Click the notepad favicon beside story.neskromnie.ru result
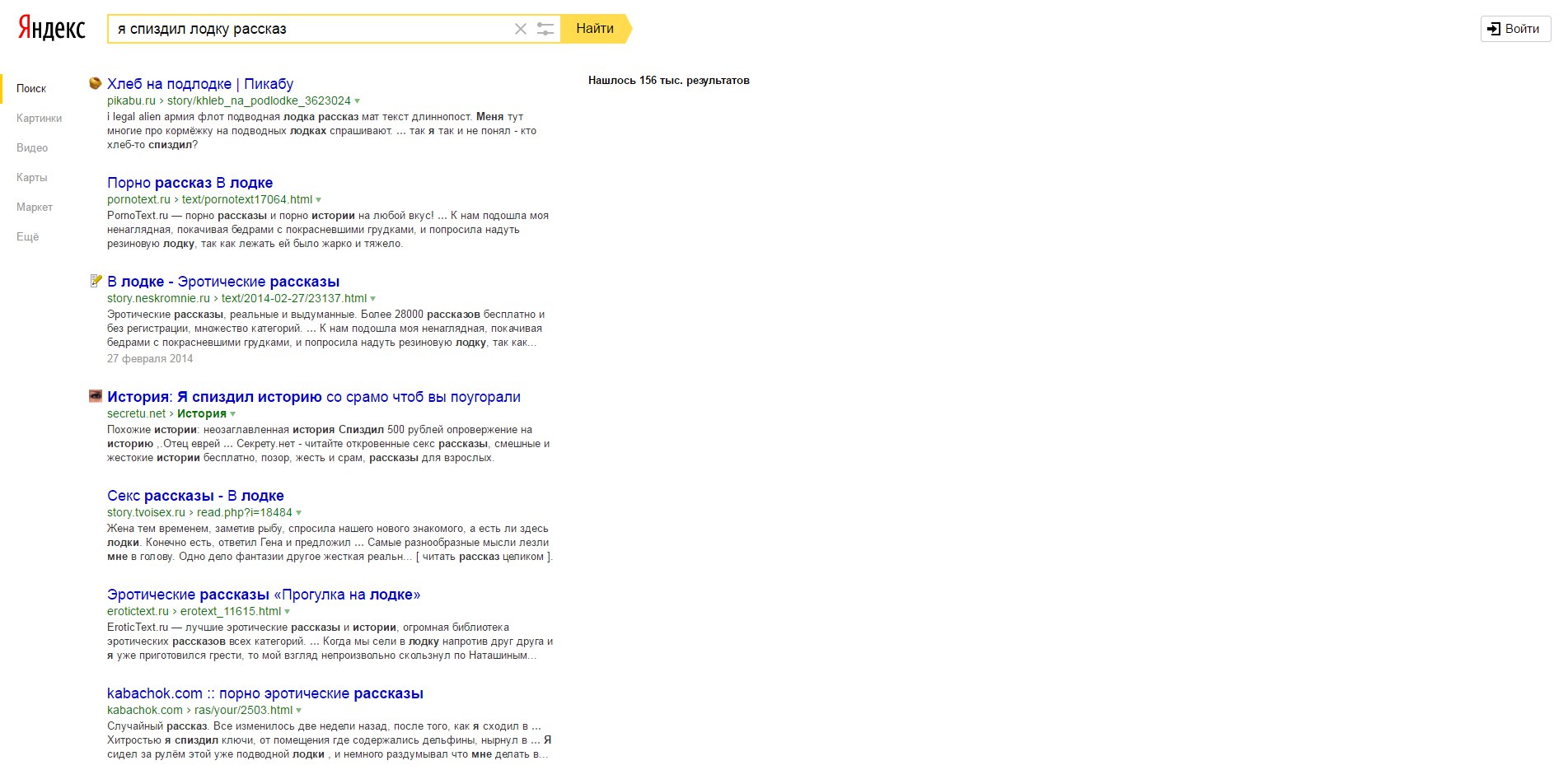Image resolution: width=1568 pixels, height=770 pixels. point(96,281)
